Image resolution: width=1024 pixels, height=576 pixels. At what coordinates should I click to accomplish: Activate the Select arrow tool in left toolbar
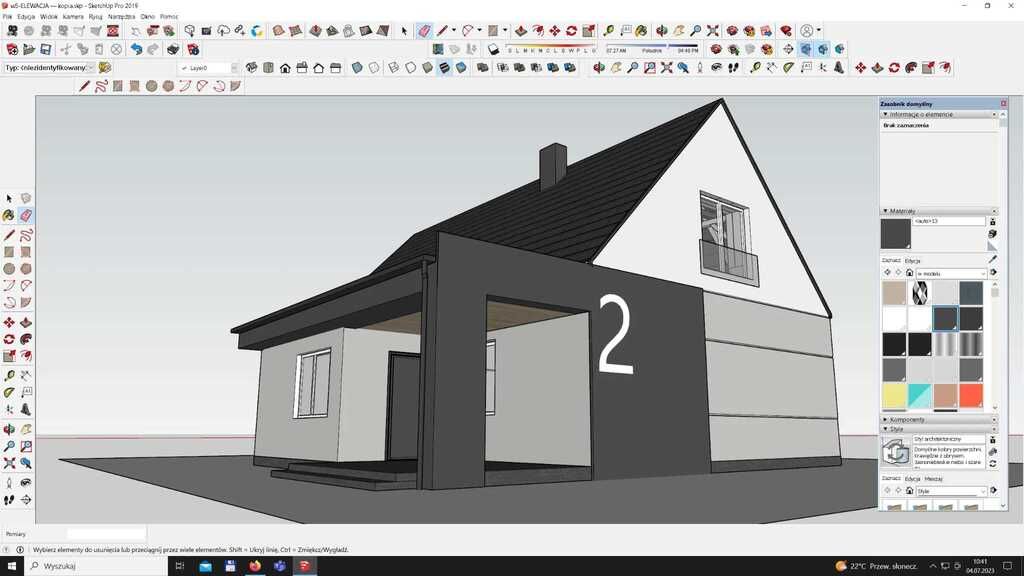pyautogui.click(x=9, y=199)
